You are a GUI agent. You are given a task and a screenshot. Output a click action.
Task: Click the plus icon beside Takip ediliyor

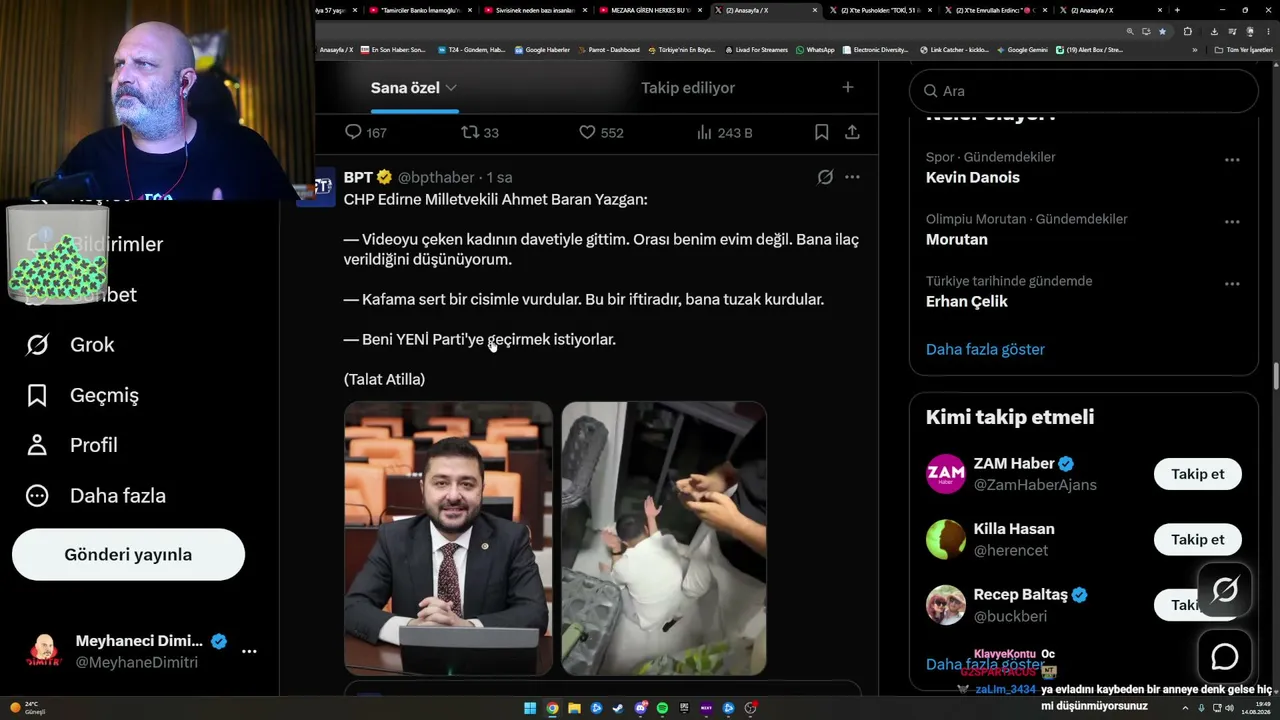point(848,87)
